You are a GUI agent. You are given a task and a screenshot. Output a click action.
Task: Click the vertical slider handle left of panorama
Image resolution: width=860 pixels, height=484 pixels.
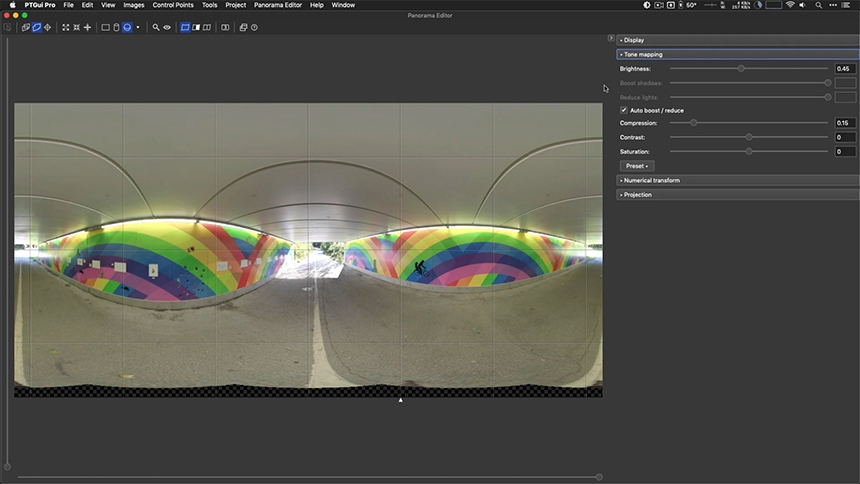(x=7, y=467)
